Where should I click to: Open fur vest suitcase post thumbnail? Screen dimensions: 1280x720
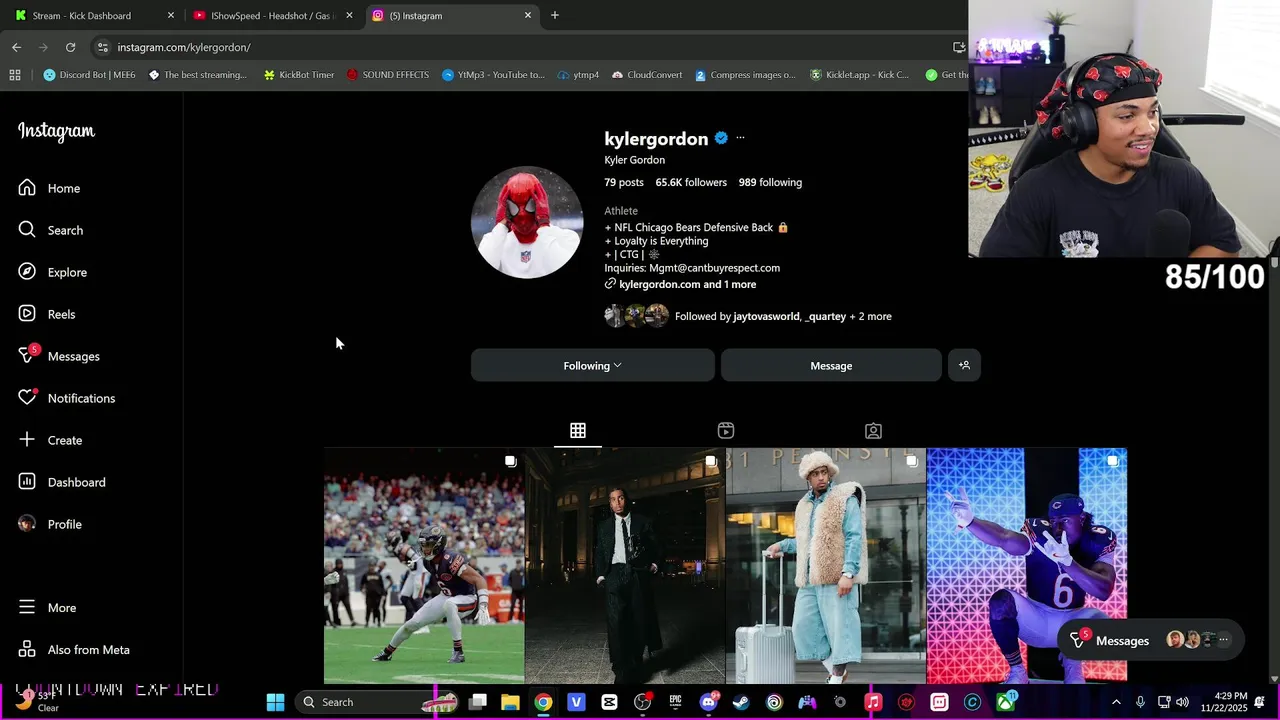(x=826, y=565)
